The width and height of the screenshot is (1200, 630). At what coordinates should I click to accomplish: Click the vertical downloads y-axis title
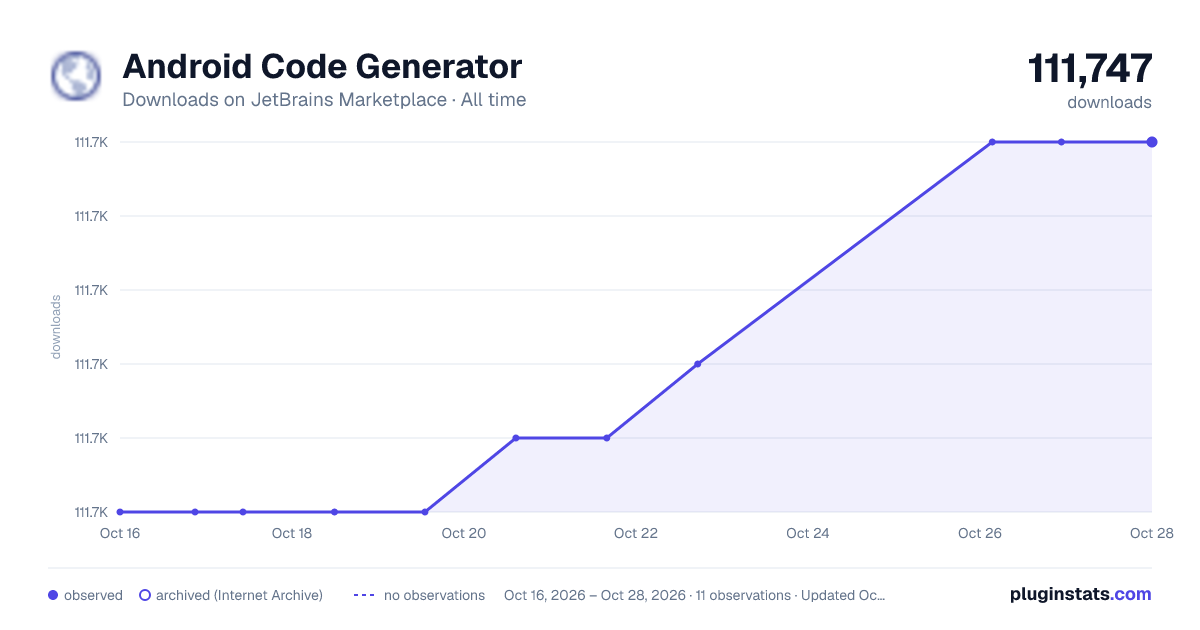56,327
